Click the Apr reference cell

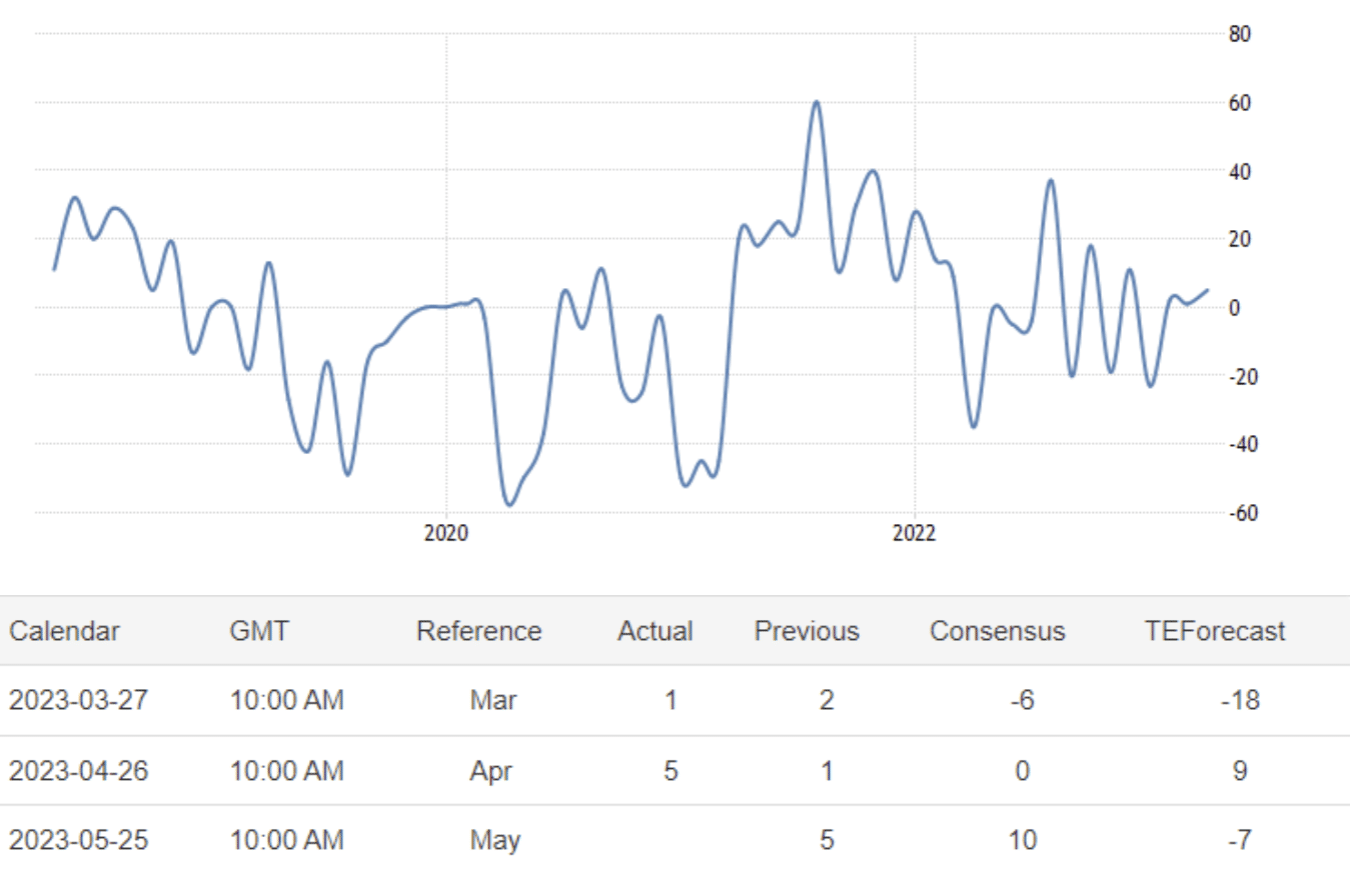click(493, 771)
